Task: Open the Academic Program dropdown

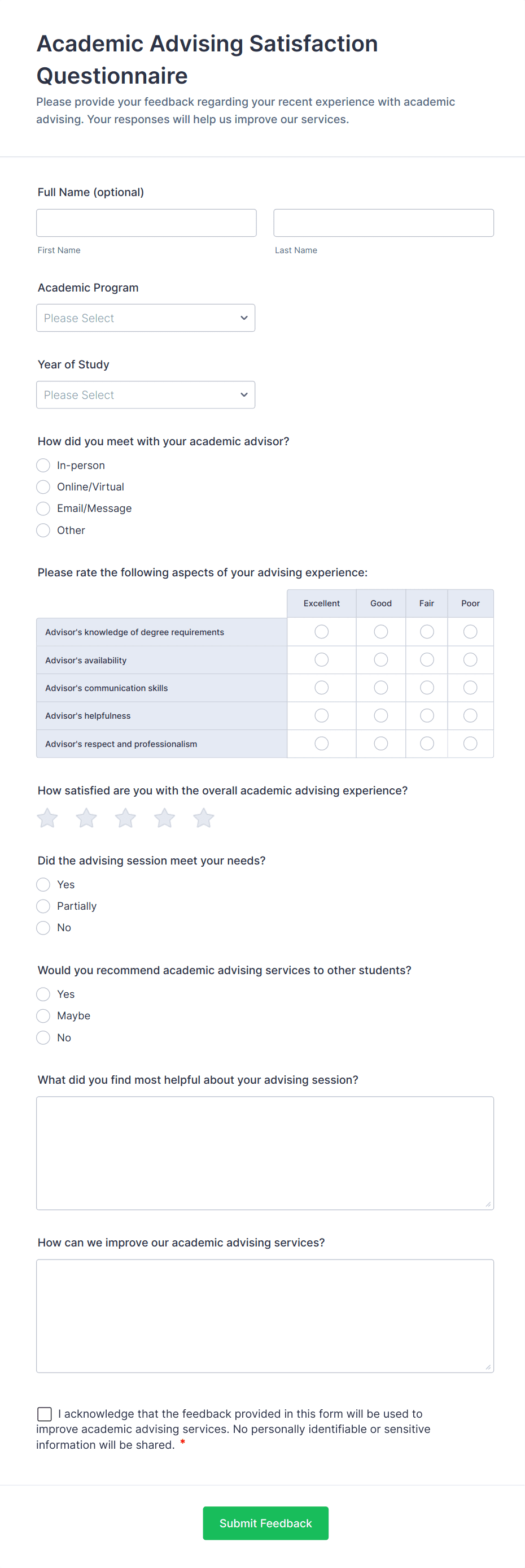Action: pos(146,318)
